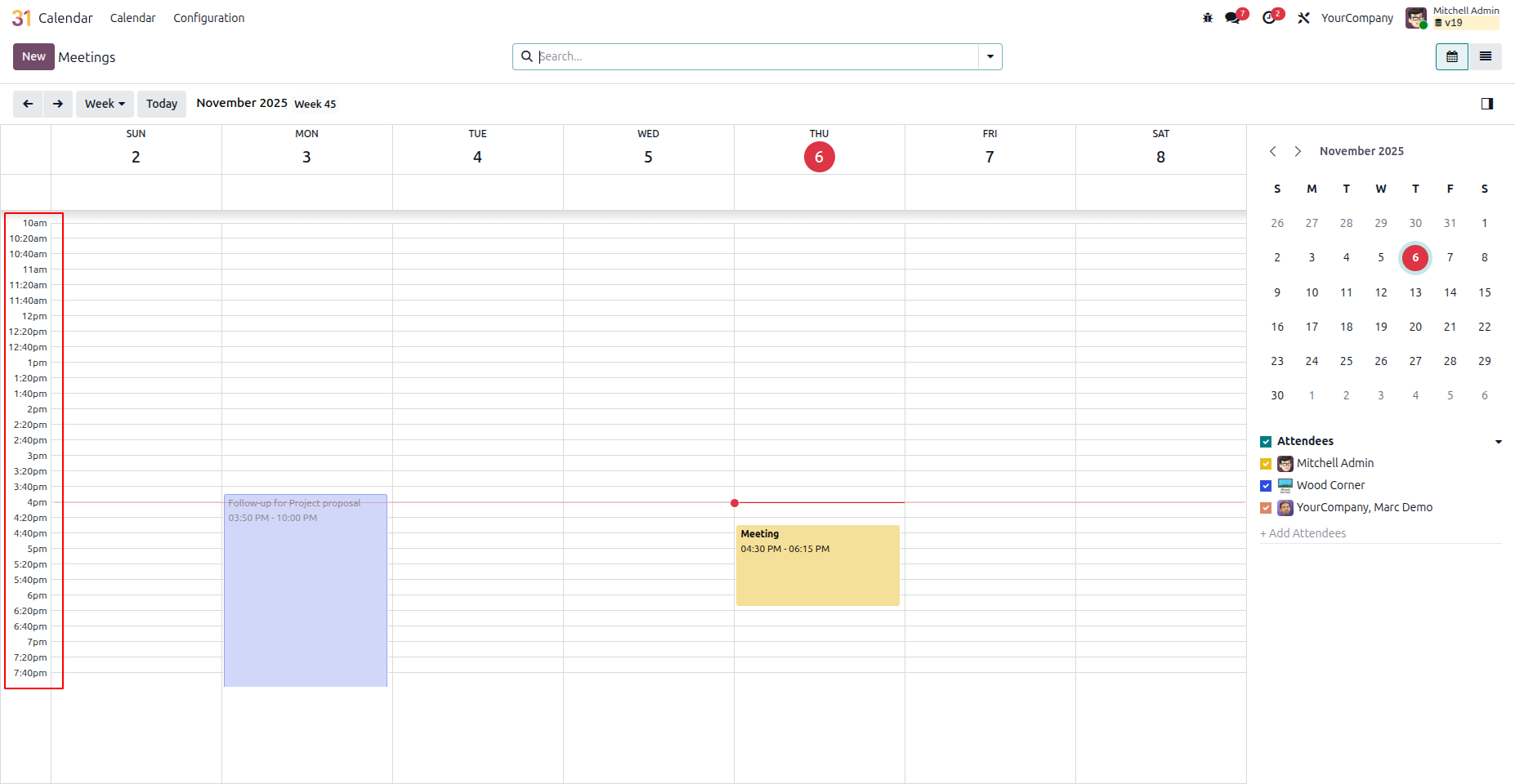The height and width of the screenshot is (784, 1515).
Task: Click the wrench tools icon
Action: (1303, 18)
